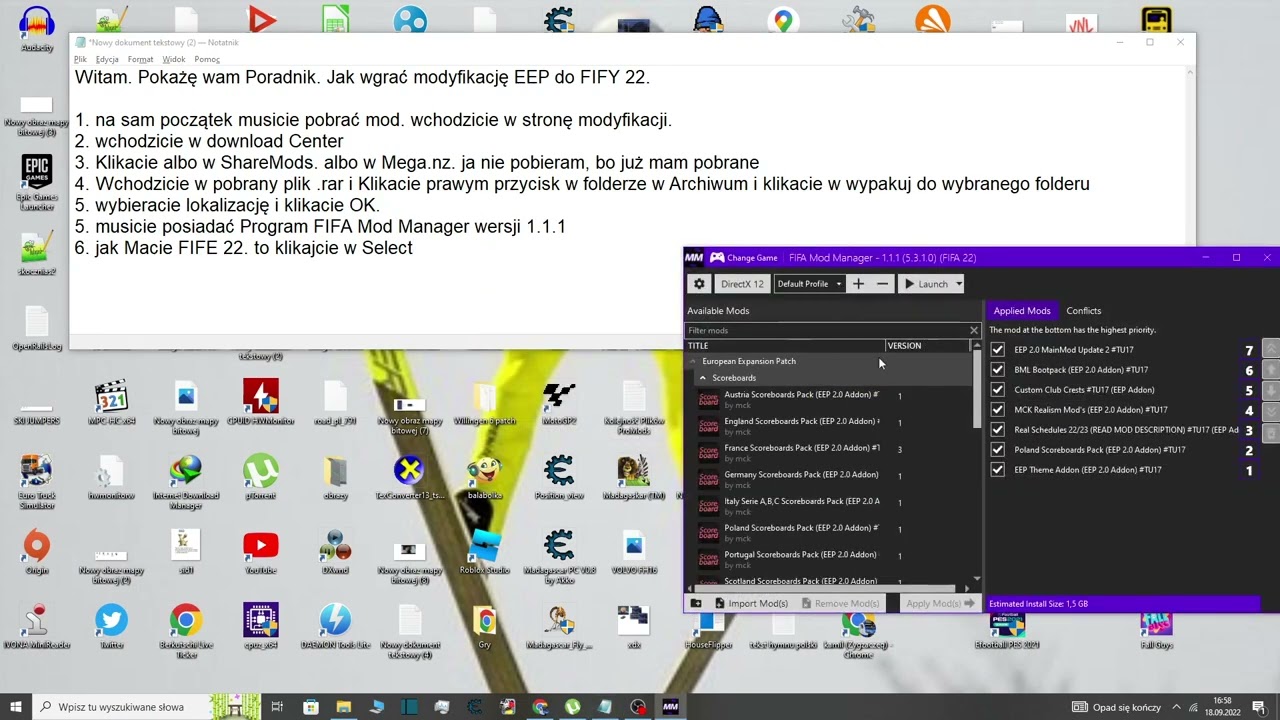Select France Scoreboards Pack mod
The height and width of the screenshot is (720, 1280).
click(832, 453)
